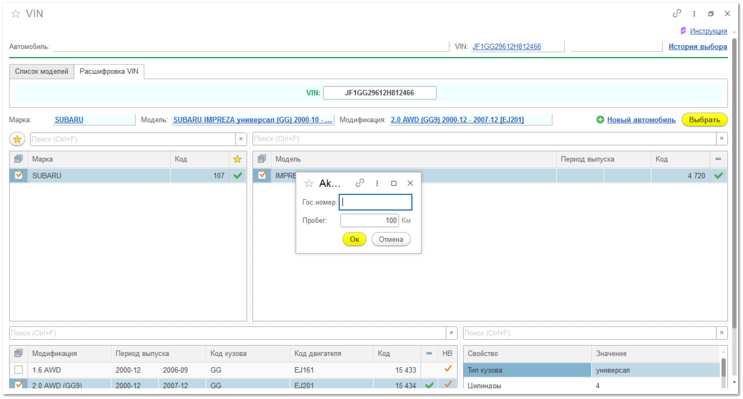The width and height of the screenshot is (743, 399).
Task: Focus the model search field
Action: click(484, 139)
